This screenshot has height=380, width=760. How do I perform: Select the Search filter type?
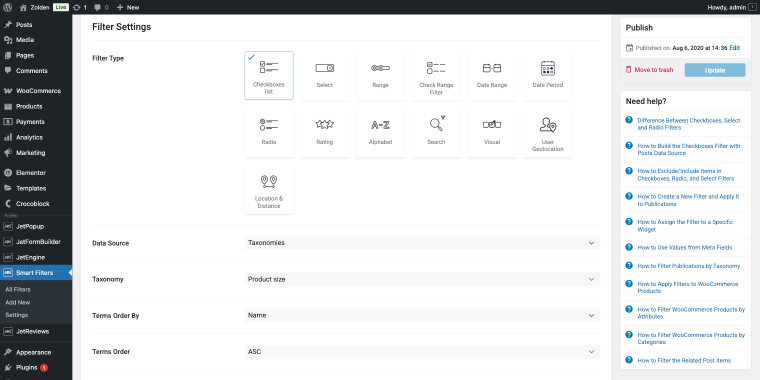436,133
